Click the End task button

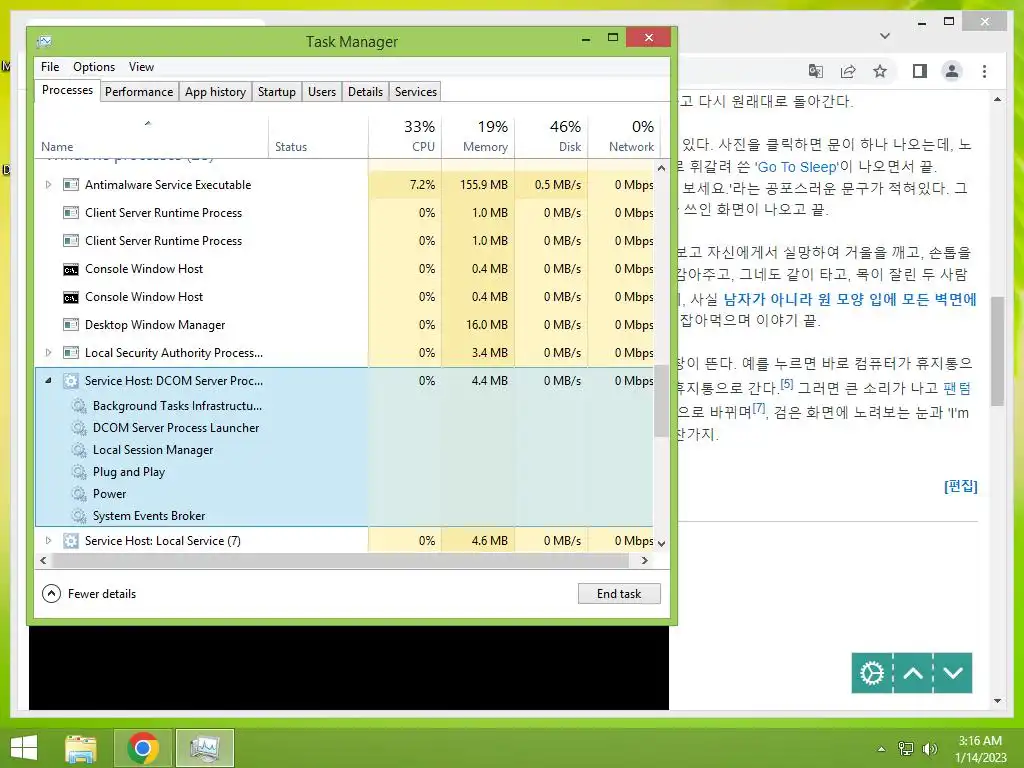(619, 594)
